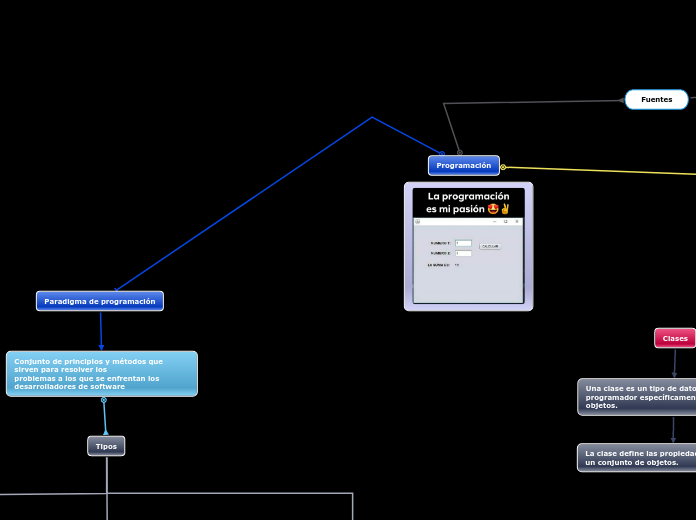Open the Paradigma de programación node
The width and height of the screenshot is (696, 520).
point(100,301)
